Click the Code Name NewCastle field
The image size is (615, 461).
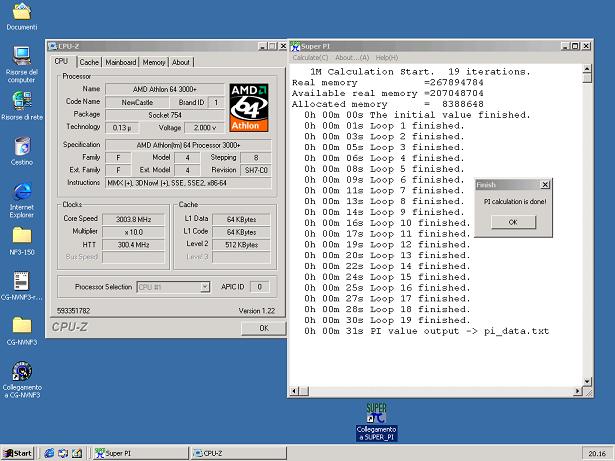coord(137,102)
